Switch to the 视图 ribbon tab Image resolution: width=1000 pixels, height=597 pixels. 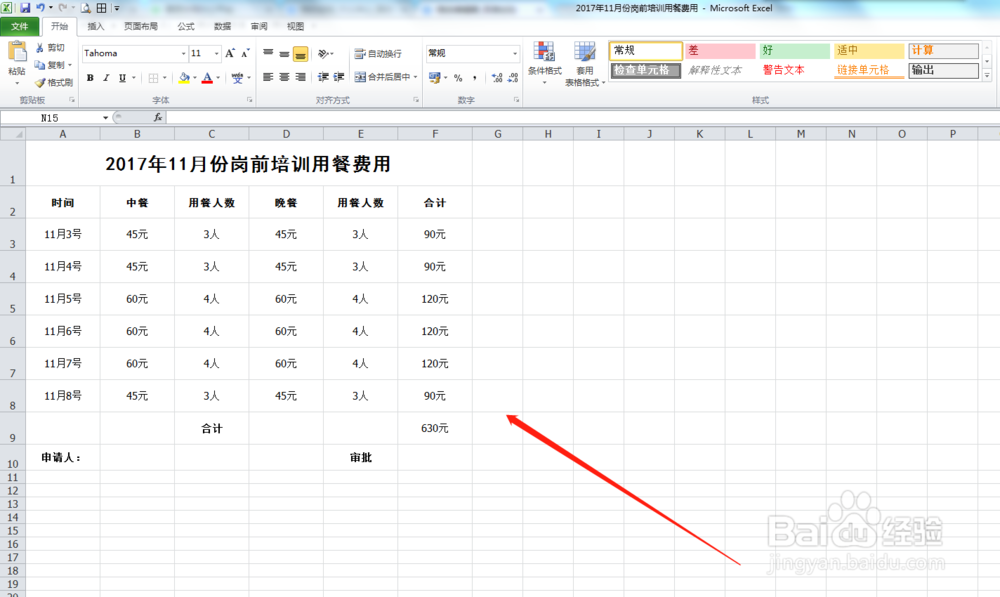pyautogui.click(x=295, y=27)
